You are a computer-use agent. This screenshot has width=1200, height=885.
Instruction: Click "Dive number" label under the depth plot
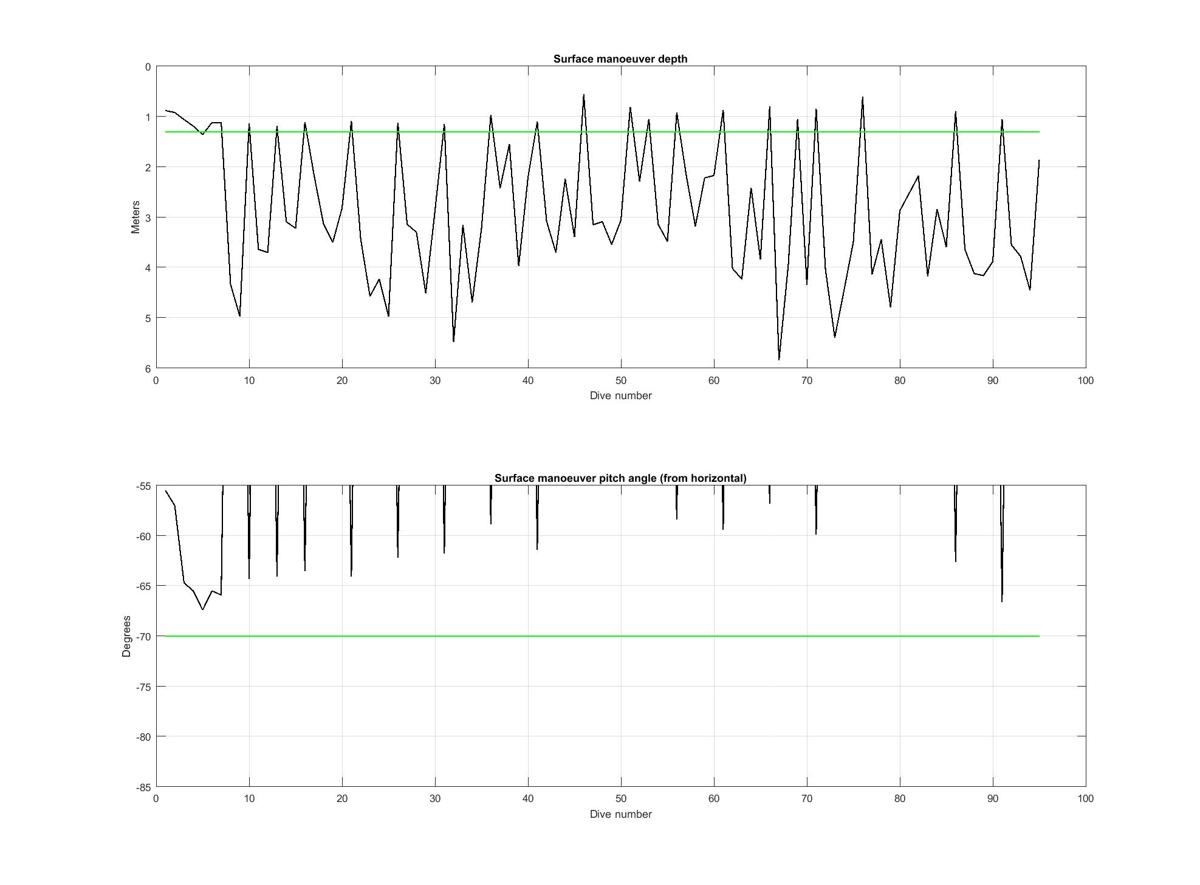[x=620, y=395]
